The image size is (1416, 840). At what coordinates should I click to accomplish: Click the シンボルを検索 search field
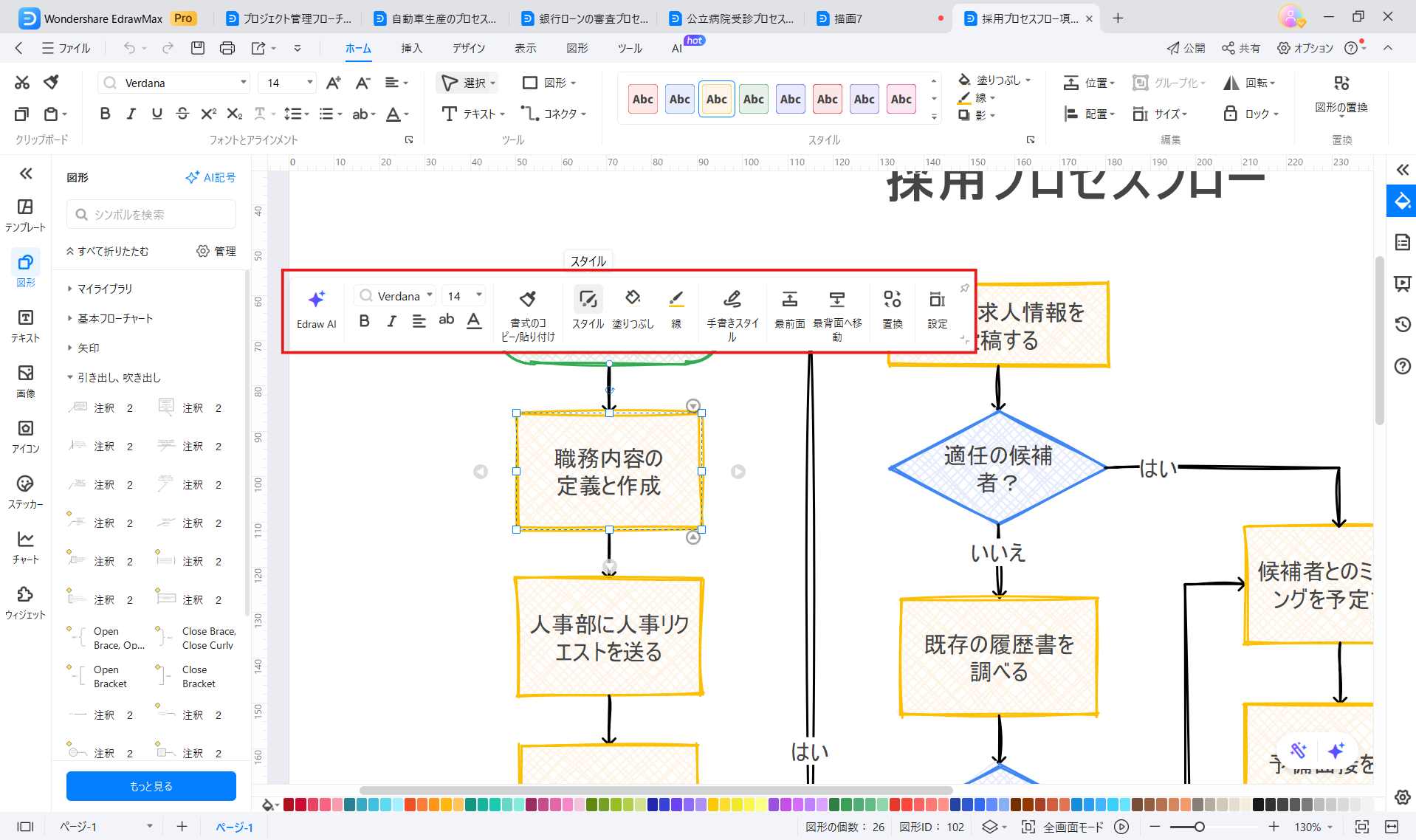(151, 214)
